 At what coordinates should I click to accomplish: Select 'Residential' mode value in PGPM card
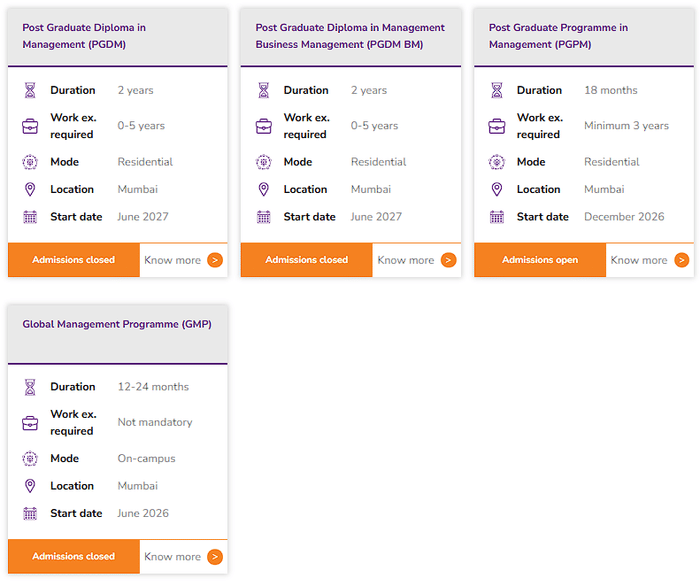[612, 162]
